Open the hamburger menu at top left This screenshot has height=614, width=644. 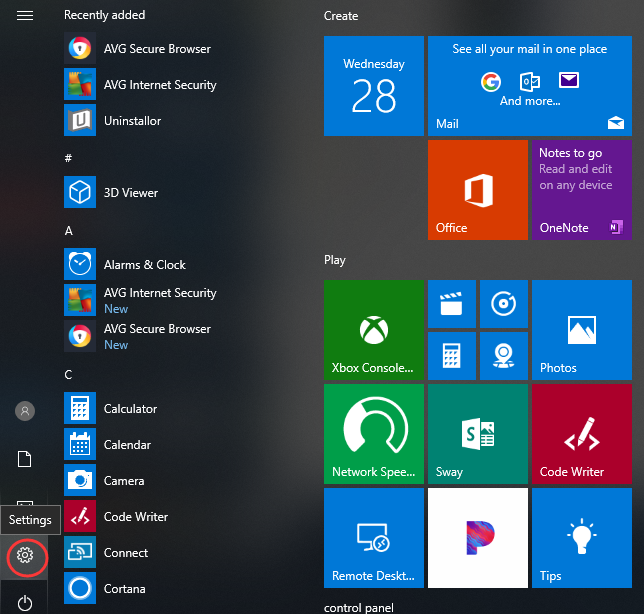(x=25, y=16)
